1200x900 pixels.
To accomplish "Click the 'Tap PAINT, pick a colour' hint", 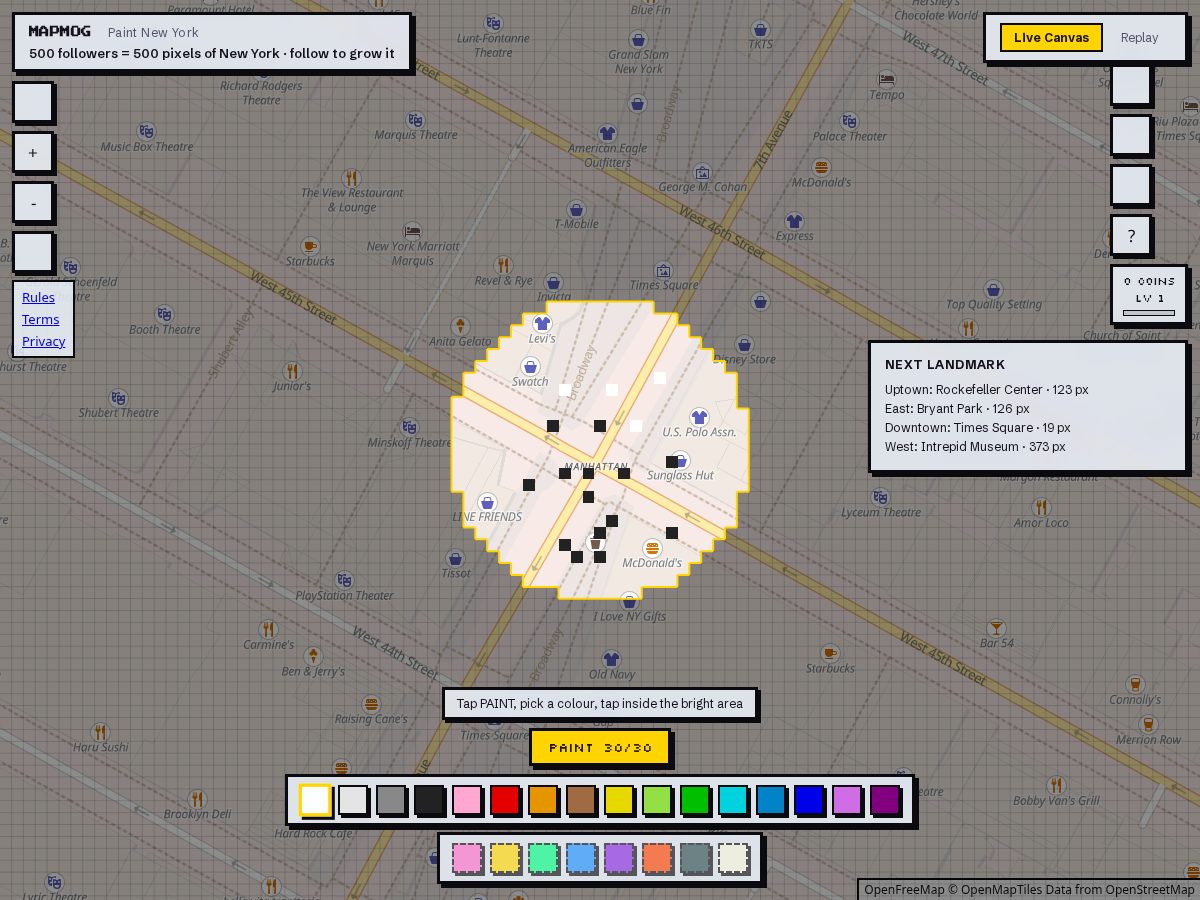I will pyautogui.click(x=600, y=703).
